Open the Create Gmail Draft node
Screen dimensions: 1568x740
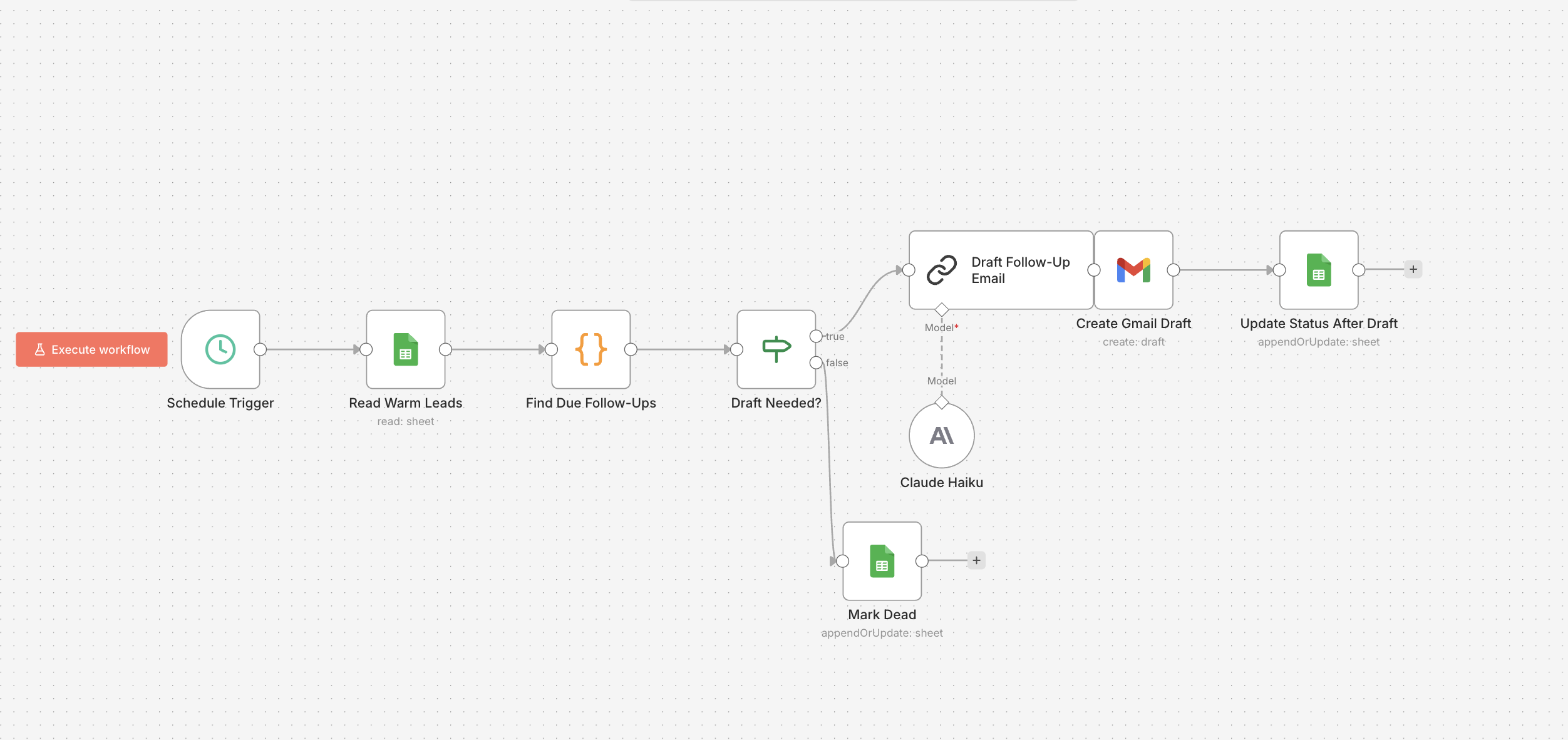[x=1133, y=270]
